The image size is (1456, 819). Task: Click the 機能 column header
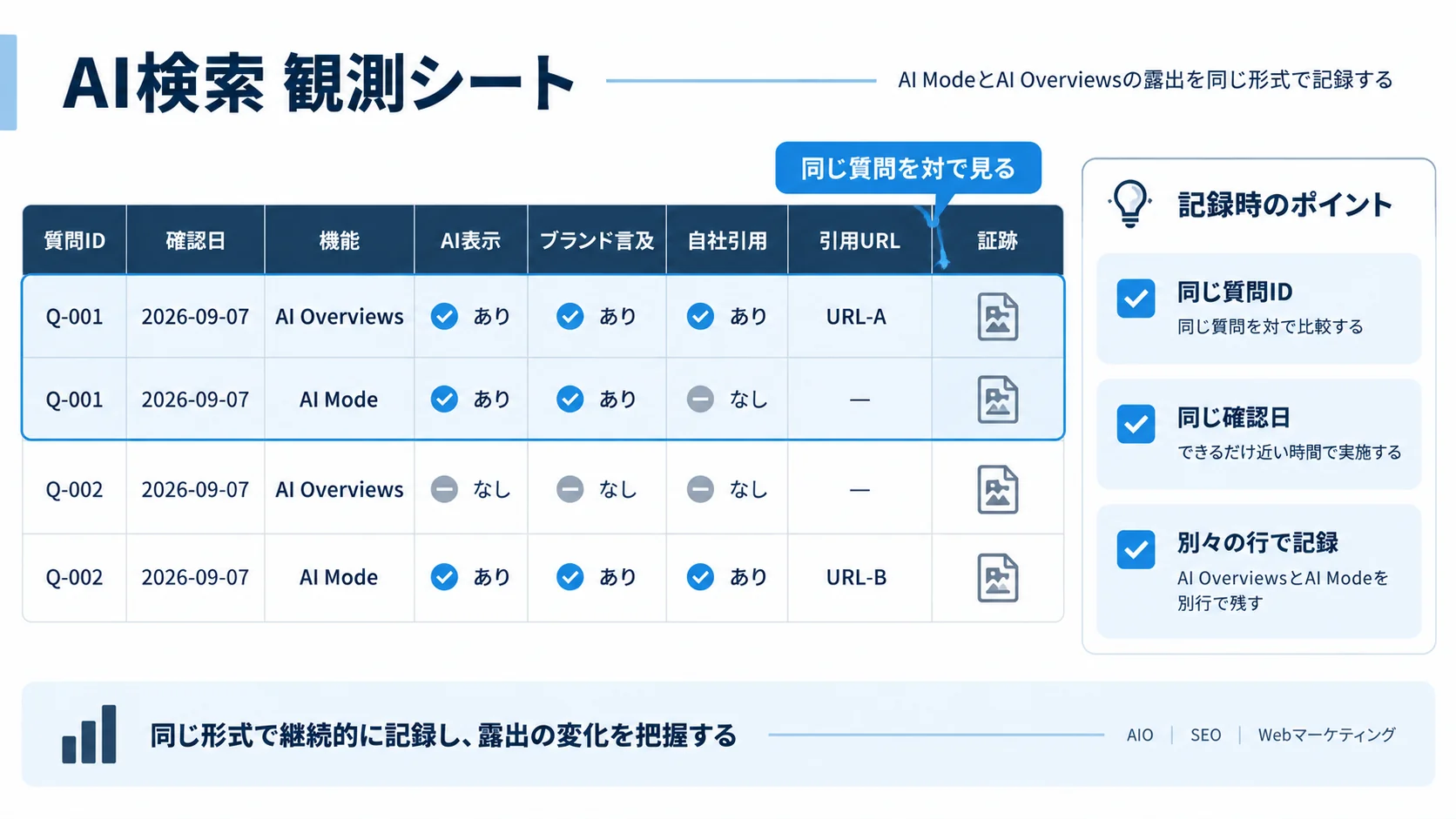pos(340,241)
